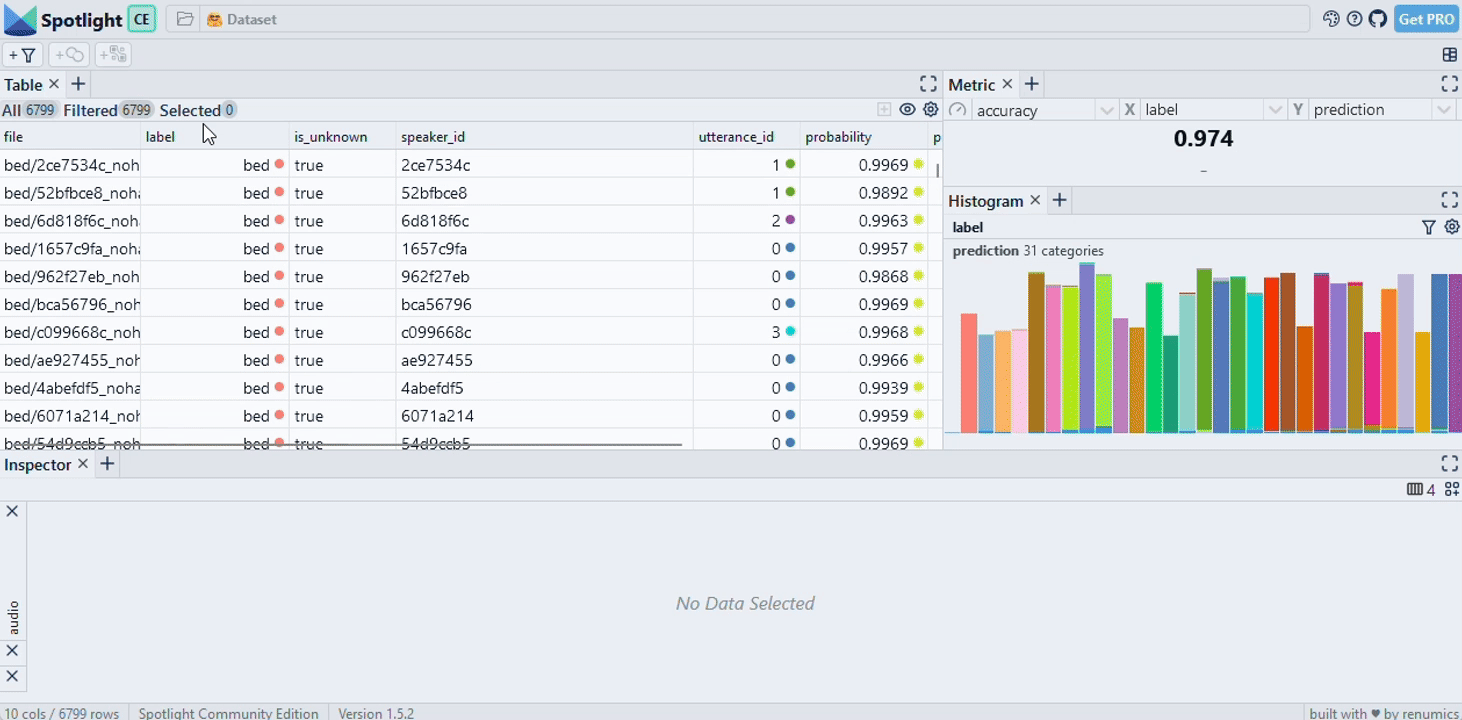Change the inspector column count (4)

click(1420, 489)
